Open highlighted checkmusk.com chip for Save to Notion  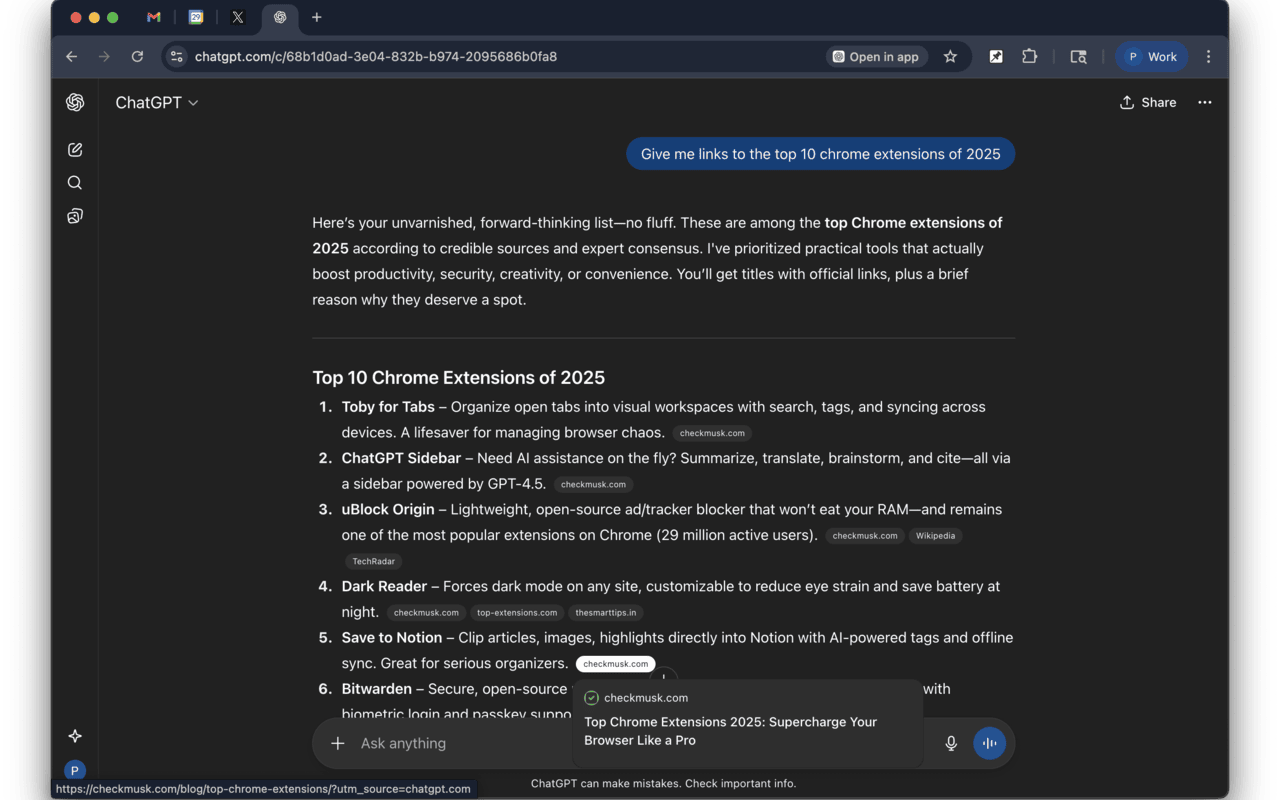coord(616,664)
